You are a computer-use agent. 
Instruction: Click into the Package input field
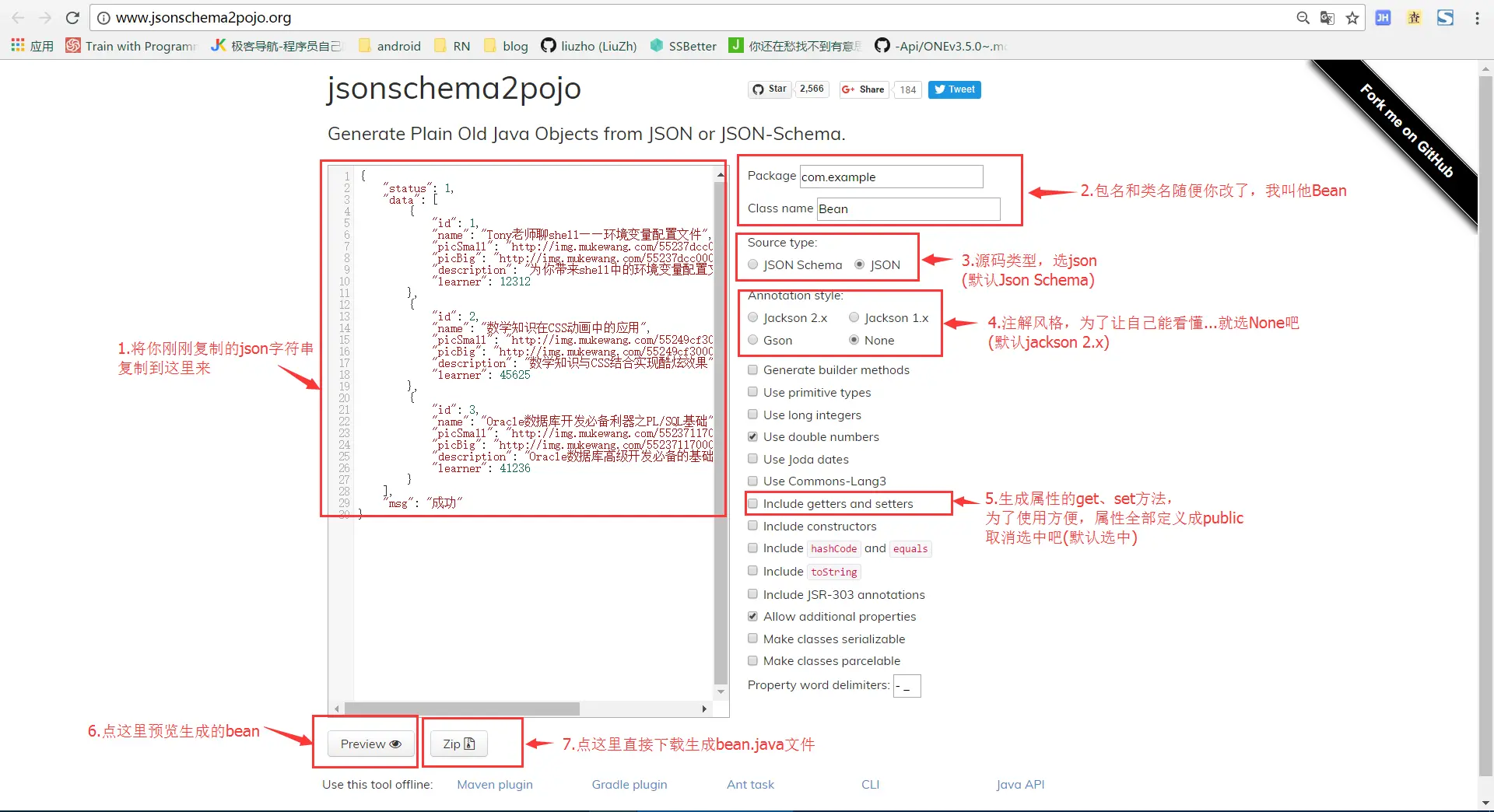[892, 177]
